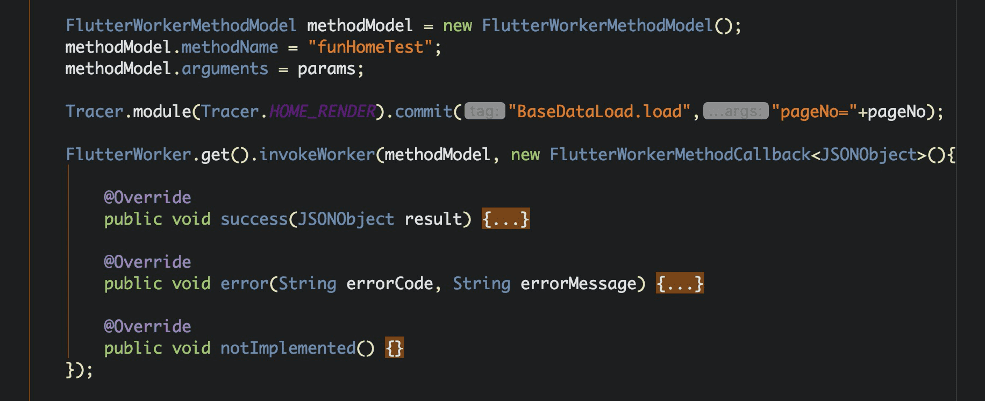Image resolution: width=986 pixels, height=402 pixels.
Task: Expand folded body of success method
Action: (506, 219)
